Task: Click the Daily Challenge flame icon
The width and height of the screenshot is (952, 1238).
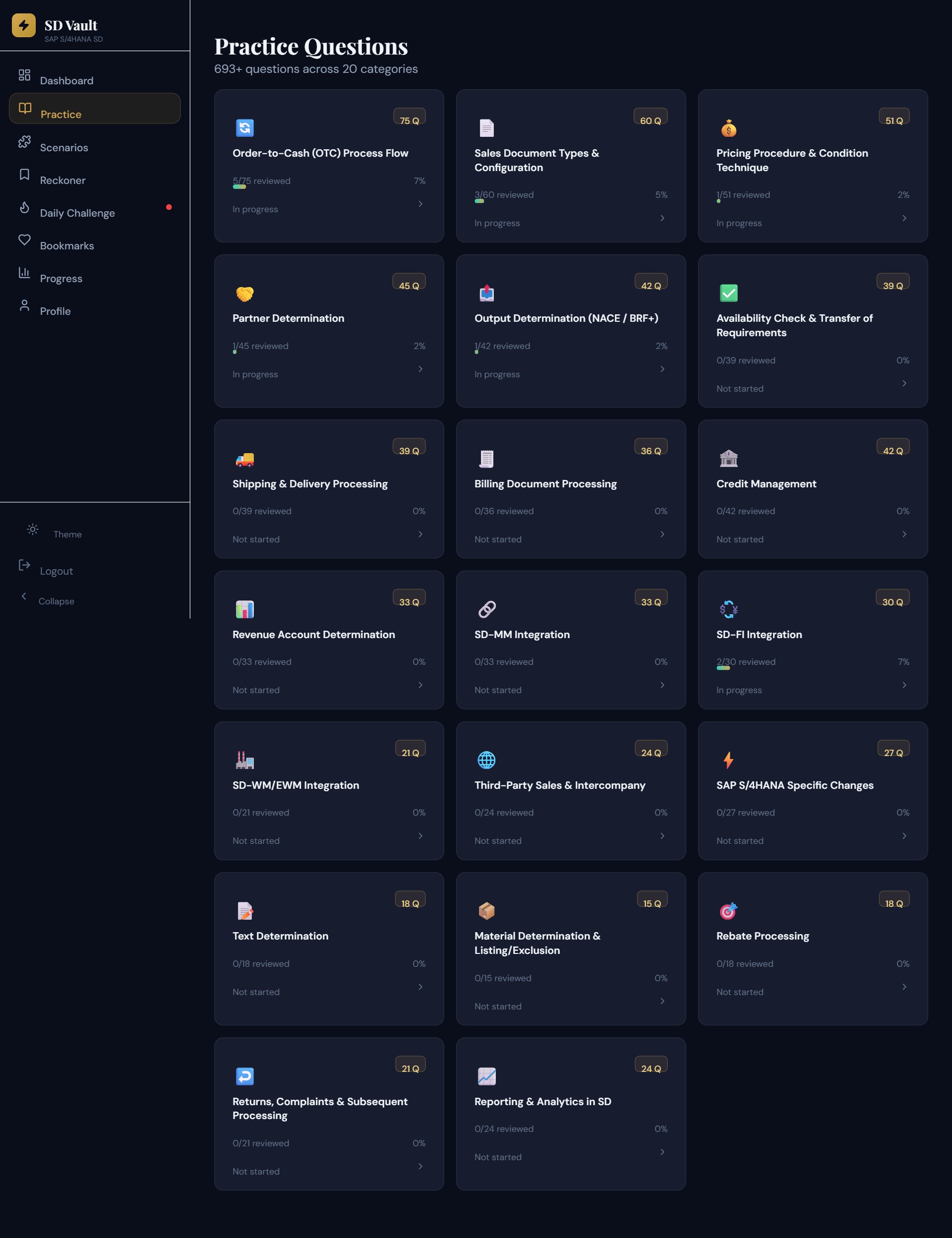Action: (x=24, y=207)
